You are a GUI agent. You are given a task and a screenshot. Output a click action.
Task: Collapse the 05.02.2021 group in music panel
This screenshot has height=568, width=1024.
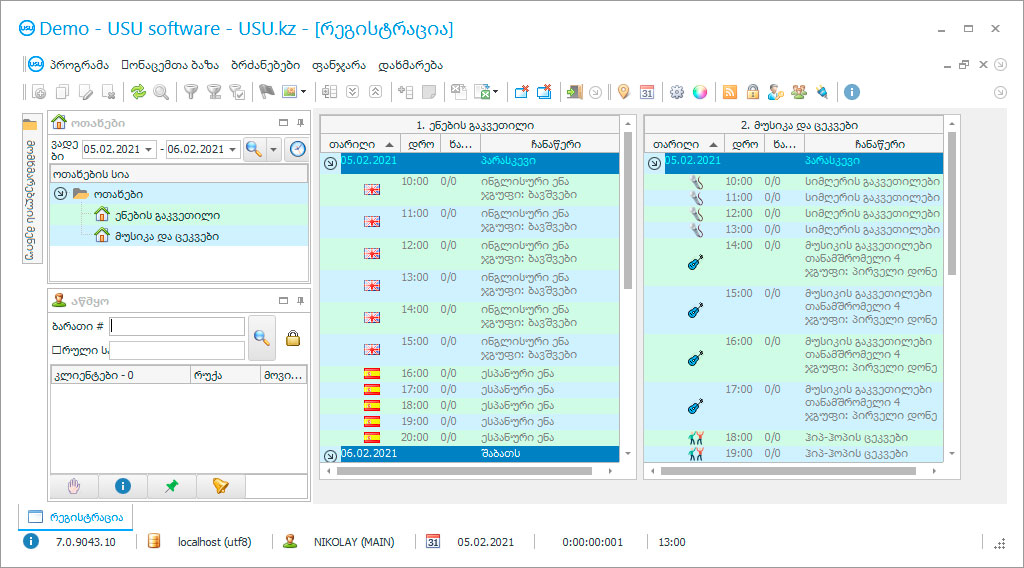click(x=654, y=163)
